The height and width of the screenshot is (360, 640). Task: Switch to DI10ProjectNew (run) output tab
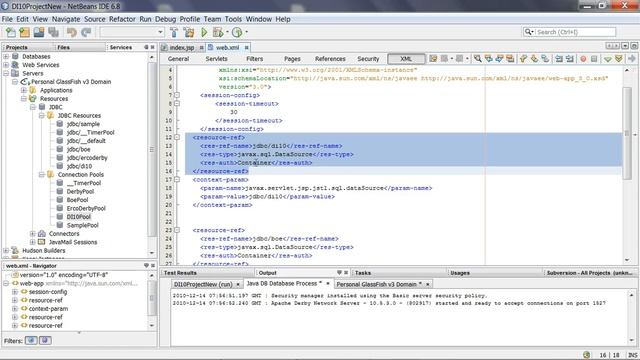click(207, 284)
